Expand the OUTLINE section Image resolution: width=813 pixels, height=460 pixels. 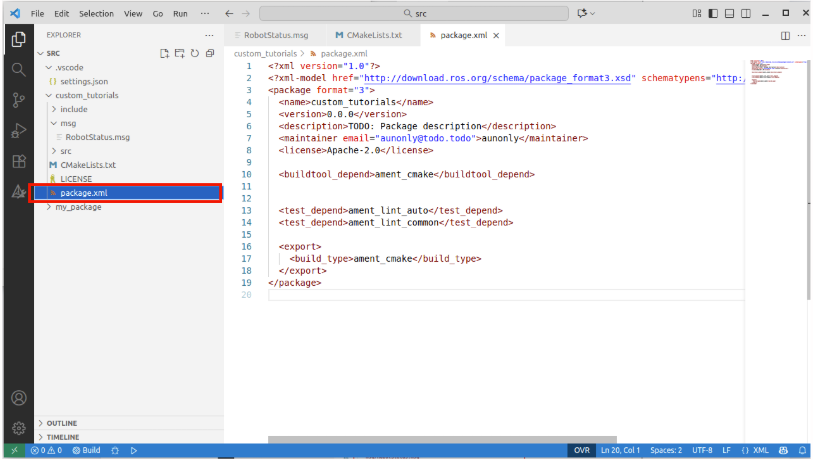(x=62, y=423)
